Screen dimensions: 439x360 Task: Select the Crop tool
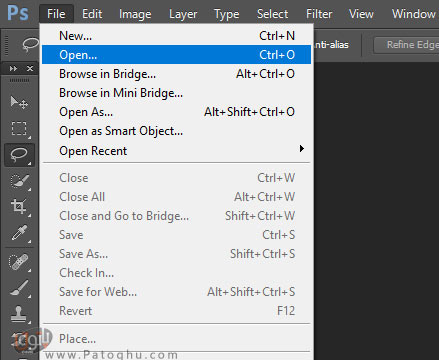coord(19,206)
